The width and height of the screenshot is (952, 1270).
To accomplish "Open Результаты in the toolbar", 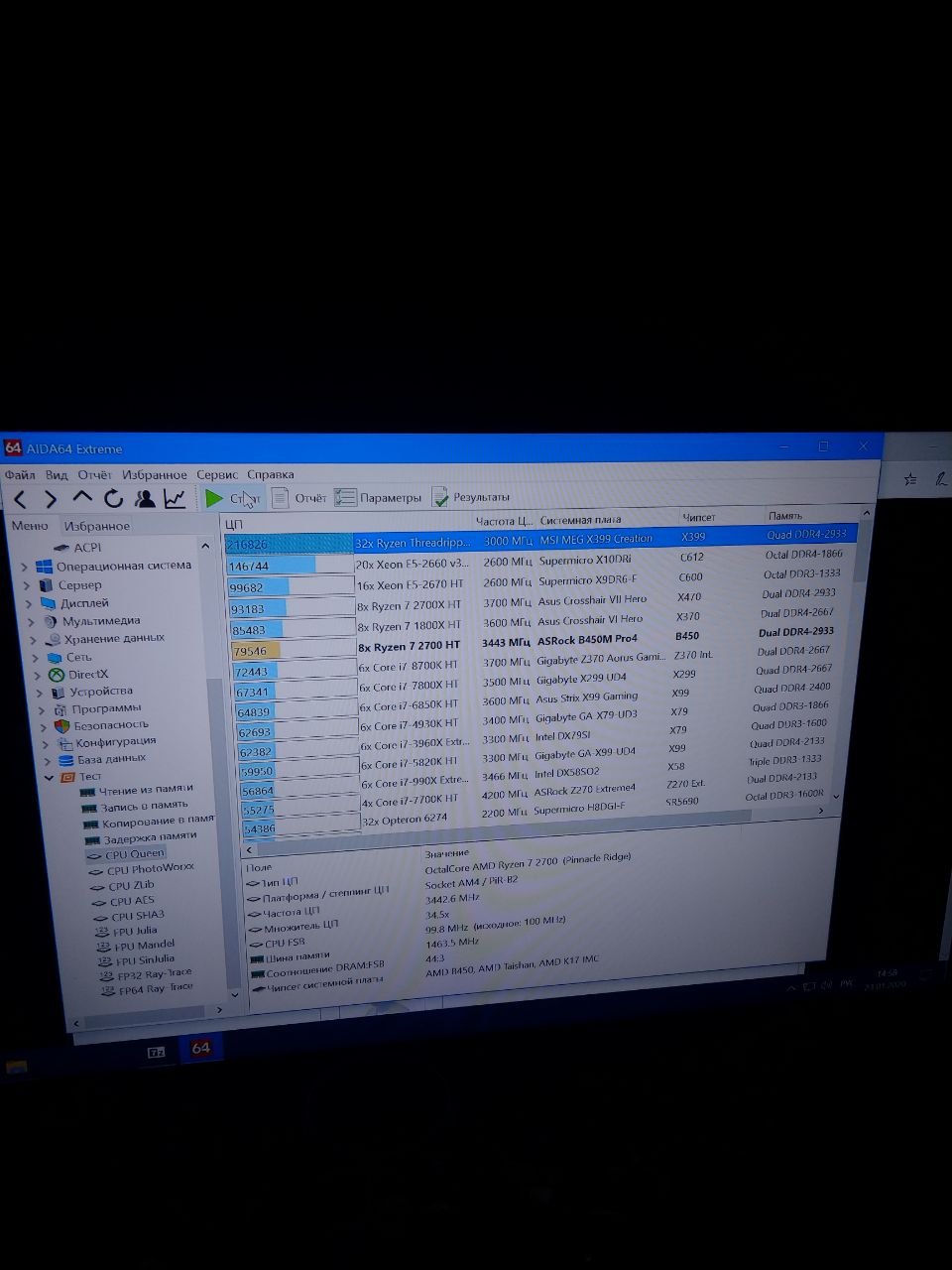I will pyautogui.click(x=470, y=497).
